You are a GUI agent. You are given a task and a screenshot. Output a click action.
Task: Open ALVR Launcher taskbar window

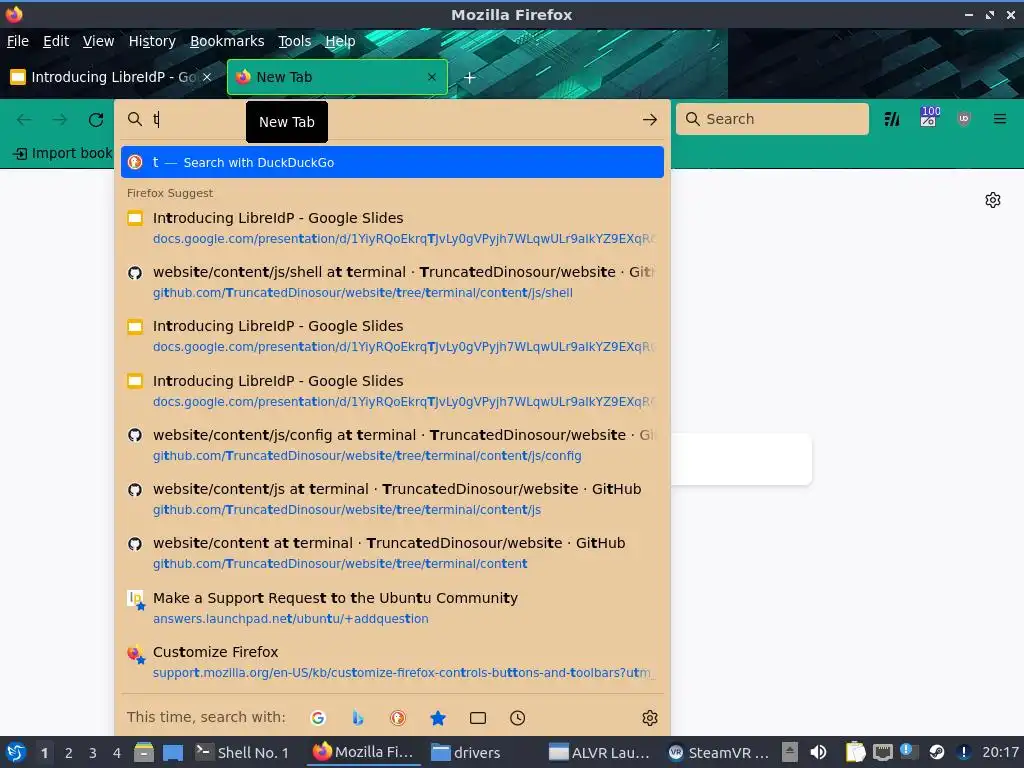coord(600,752)
